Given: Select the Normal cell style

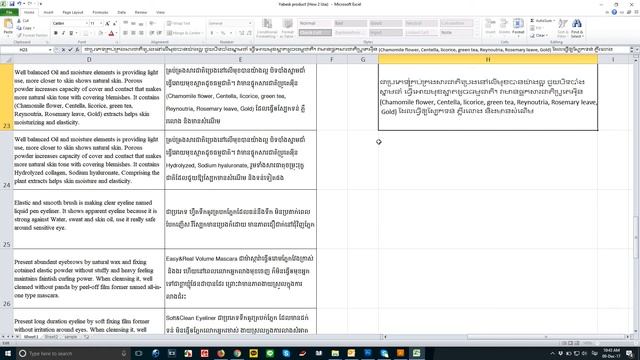Looking at the screenshot, I should coord(315,23).
